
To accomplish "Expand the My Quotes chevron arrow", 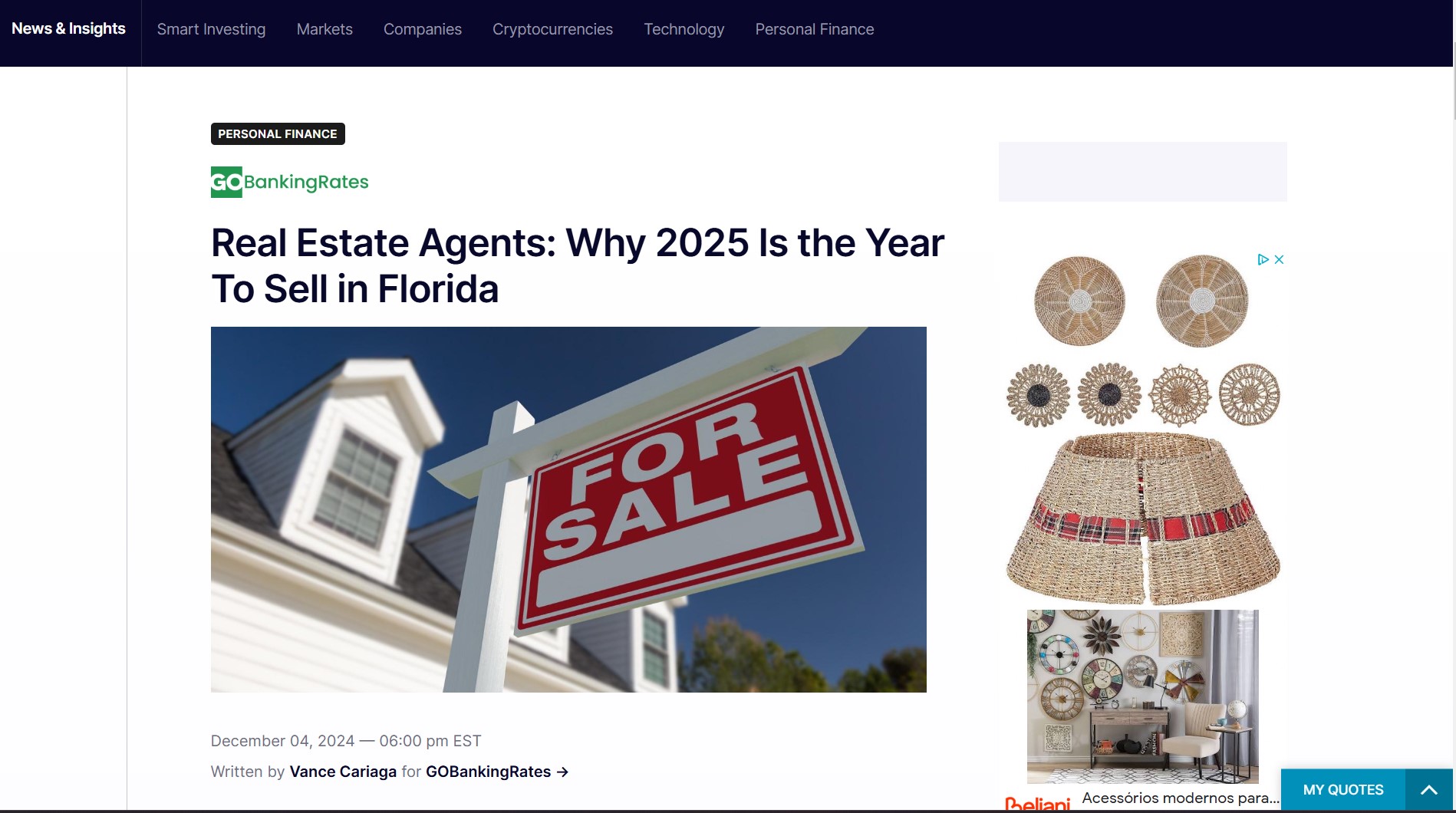I will tap(1428, 790).
